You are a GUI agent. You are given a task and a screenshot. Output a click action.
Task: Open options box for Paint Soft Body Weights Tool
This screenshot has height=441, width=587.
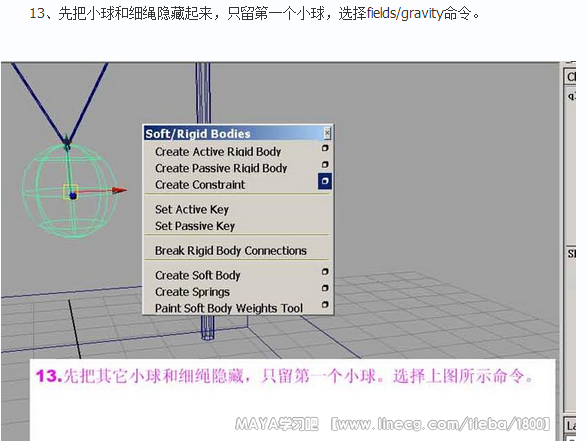(x=325, y=305)
